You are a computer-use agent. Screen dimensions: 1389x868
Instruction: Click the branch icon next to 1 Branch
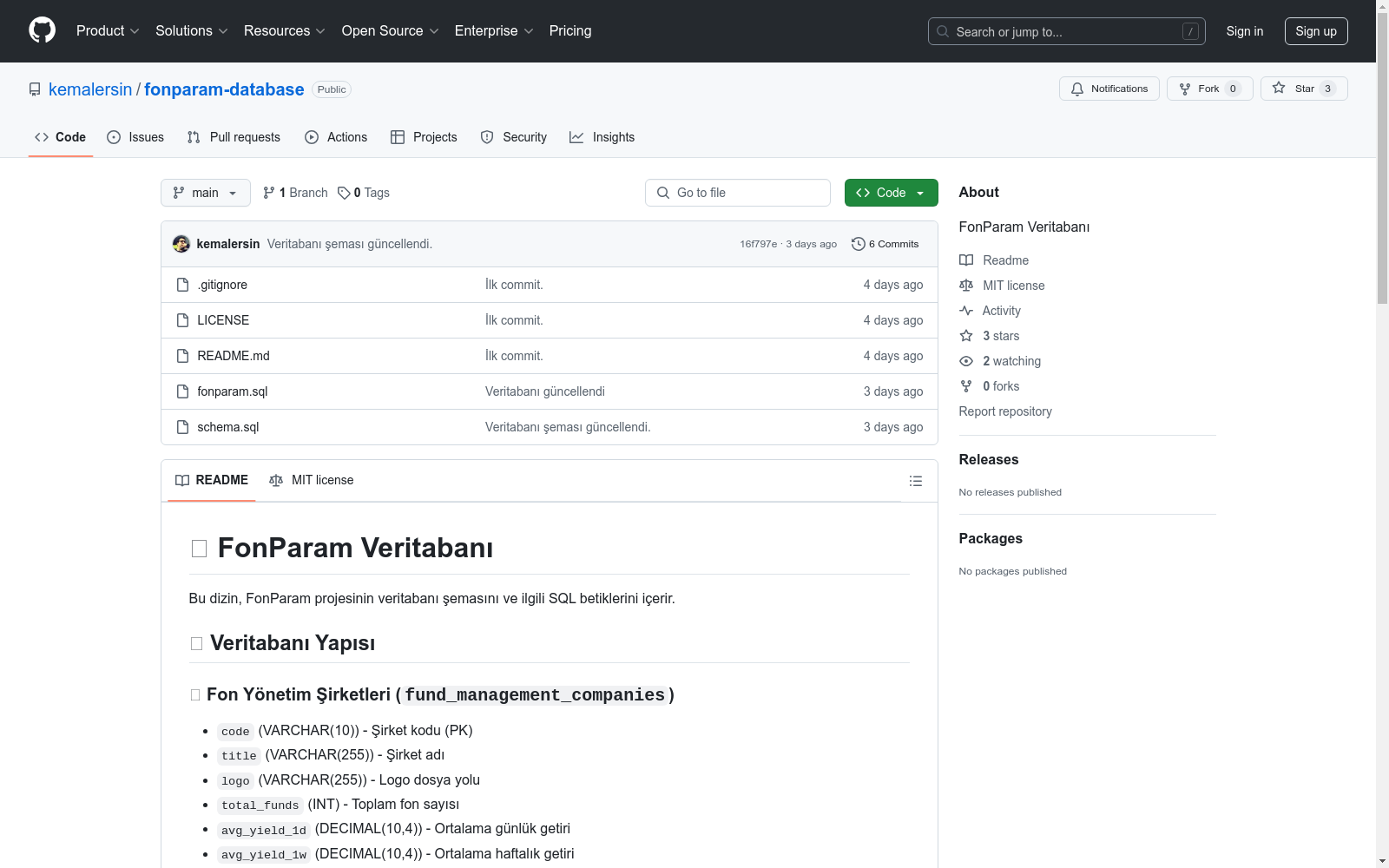pyautogui.click(x=269, y=193)
